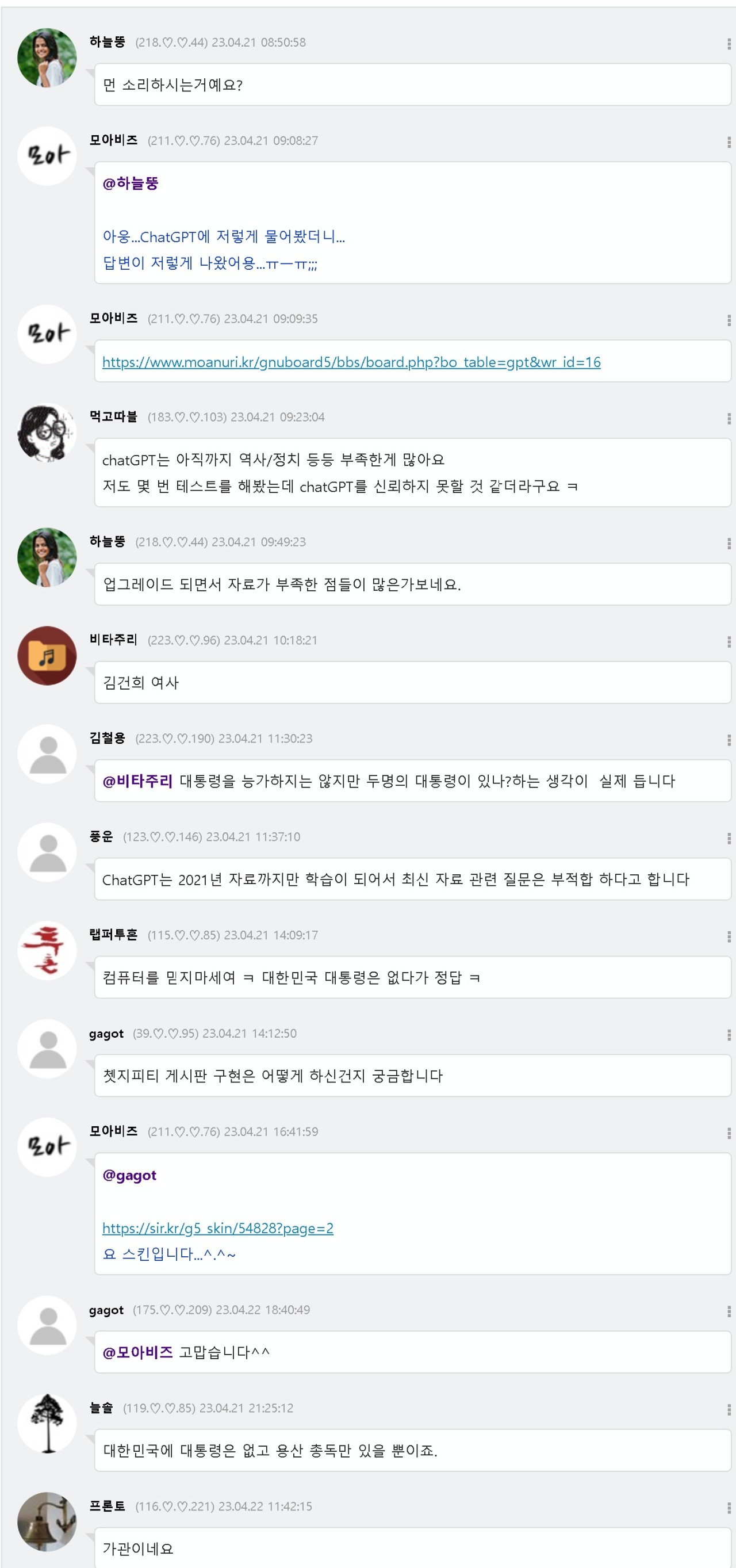Open the moanuri.kr gpt board link
Image resolution: width=736 pixels, height=1568 pixels.
351,362
